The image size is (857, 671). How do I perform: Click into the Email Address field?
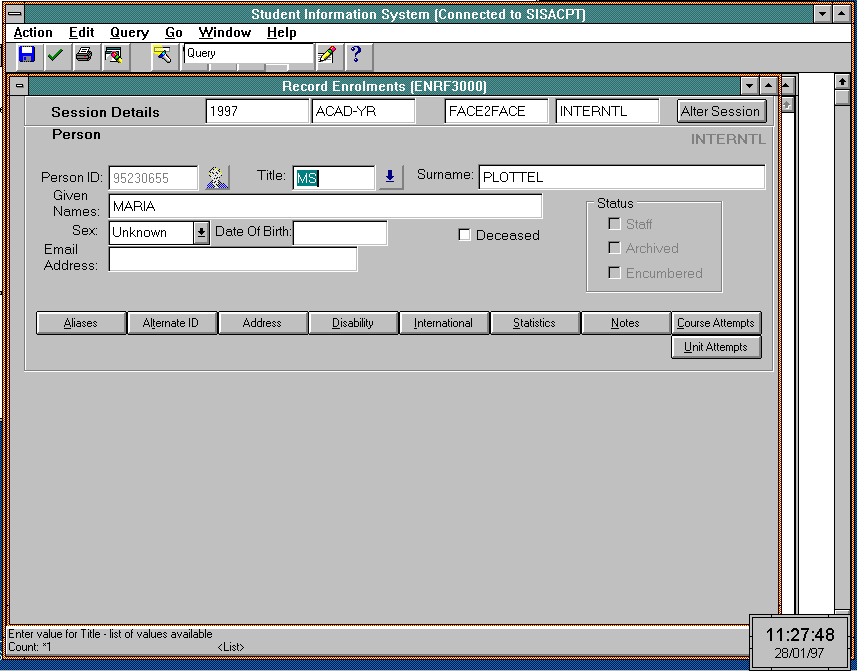coord(232,259)
